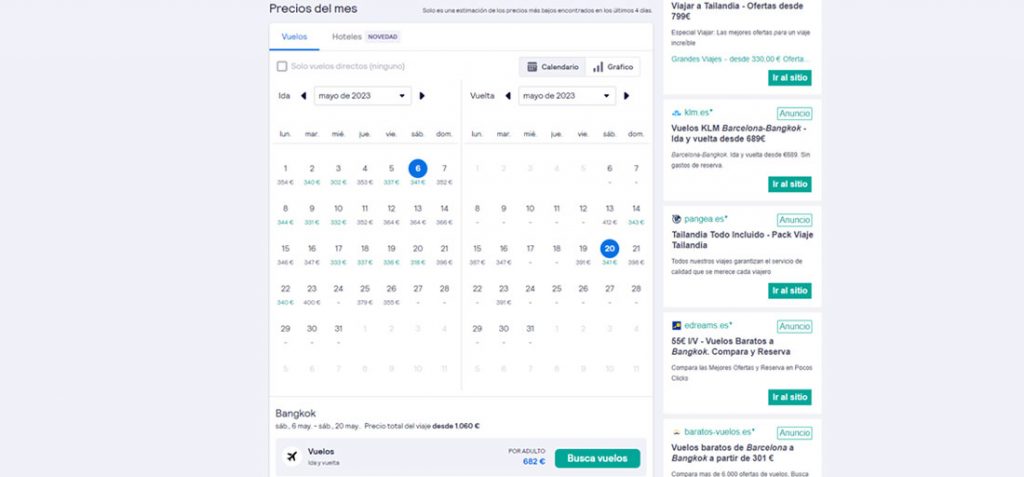
Task: Open Vuelos KLM Barcelona-Bangkok ad title
Action: 739,133
